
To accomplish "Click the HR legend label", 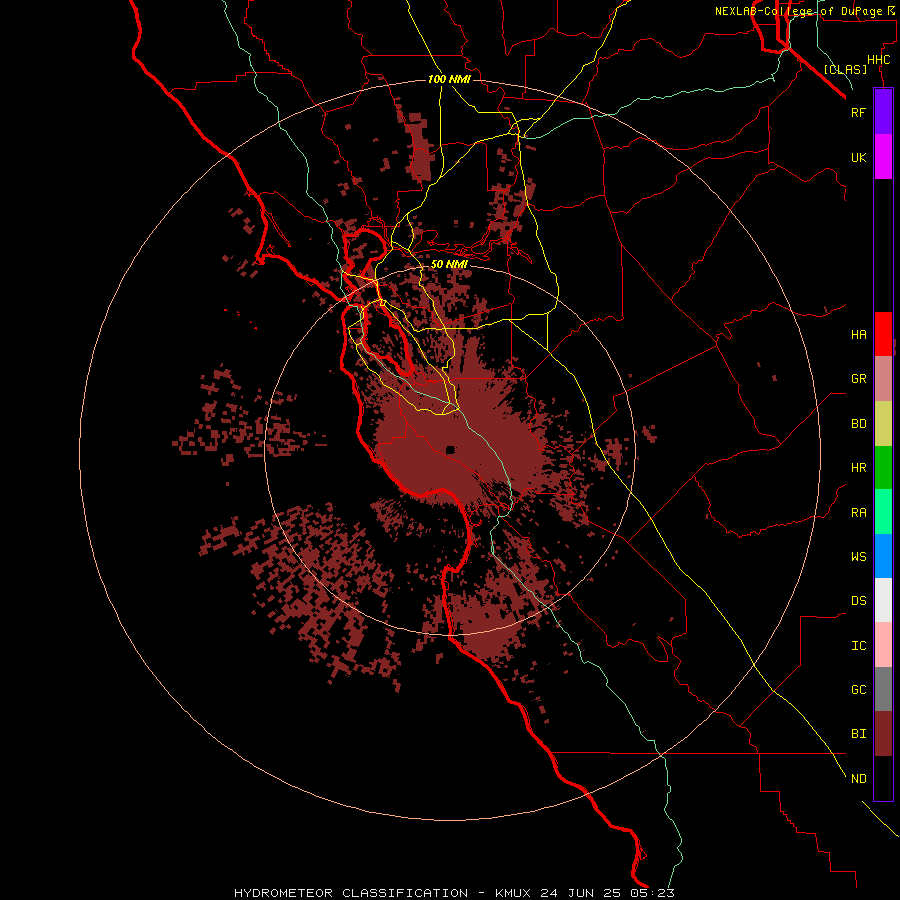I will 858,468.
